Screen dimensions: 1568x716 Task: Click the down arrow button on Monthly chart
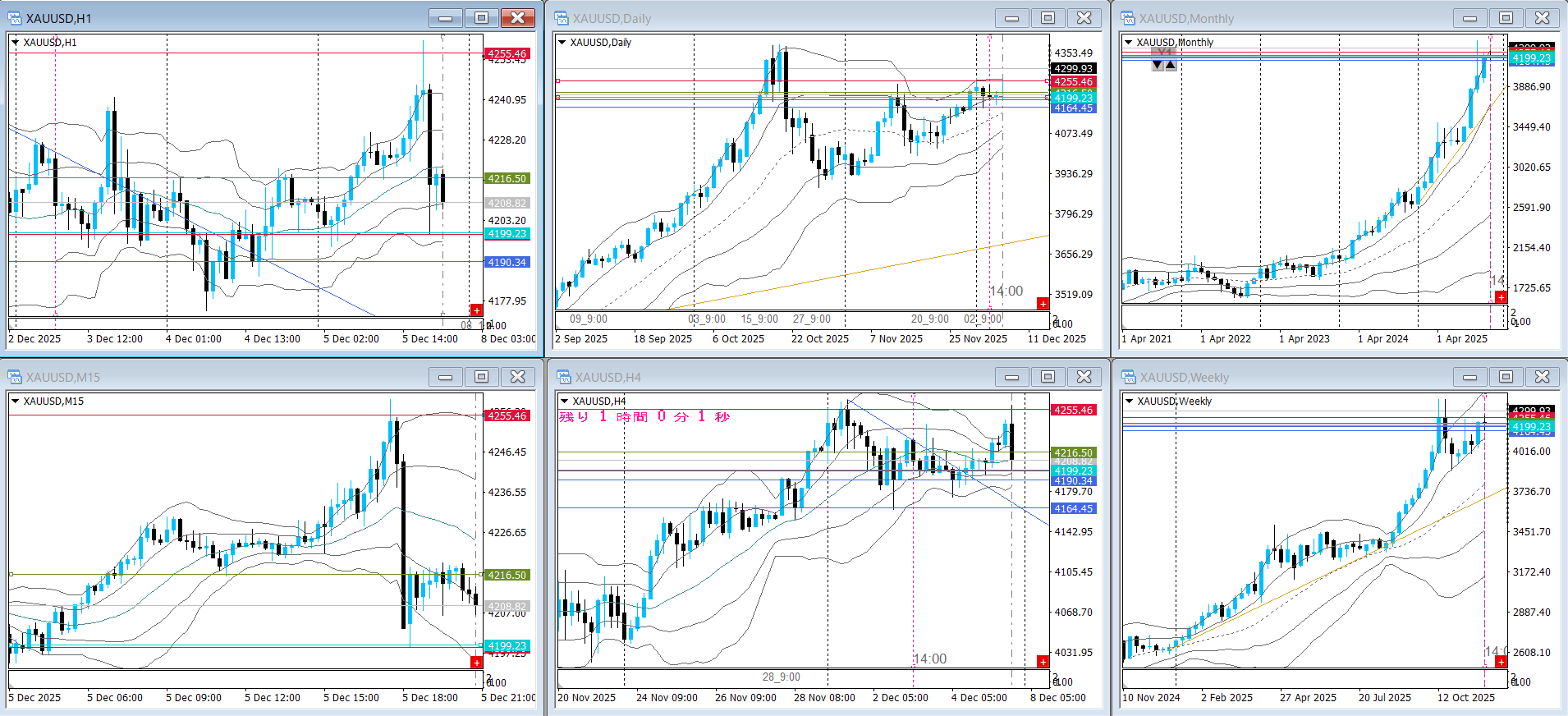point(1158,65)
